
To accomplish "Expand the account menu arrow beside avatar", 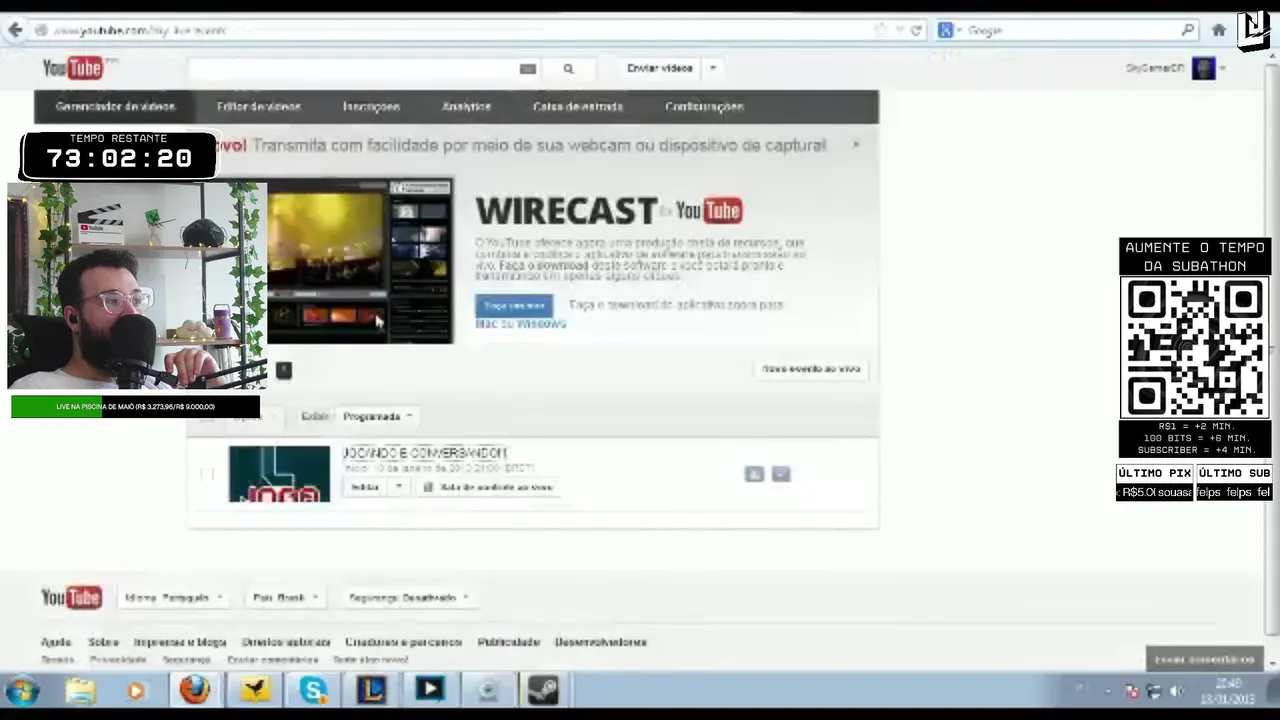I will [x=1222, y=69].
